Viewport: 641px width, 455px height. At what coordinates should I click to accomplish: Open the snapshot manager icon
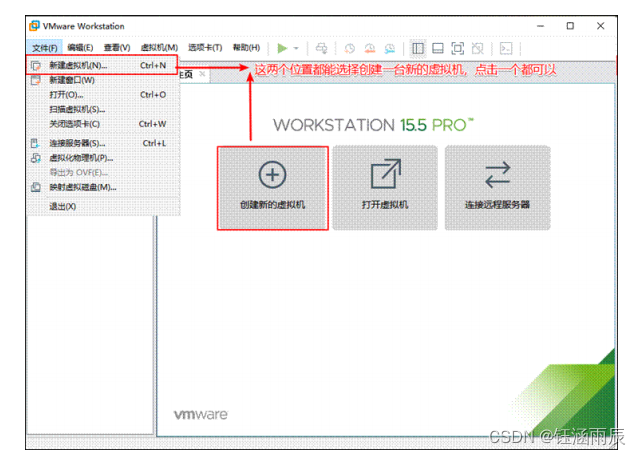390,49
